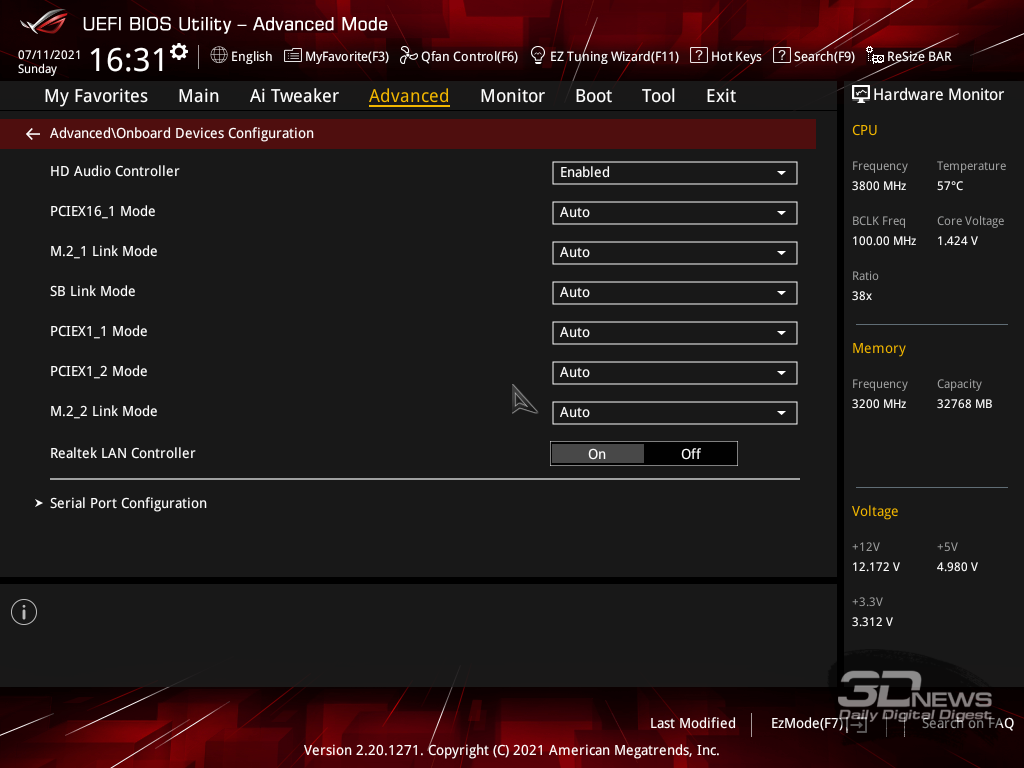Click the 16:31 clock display

click(128, 59)
